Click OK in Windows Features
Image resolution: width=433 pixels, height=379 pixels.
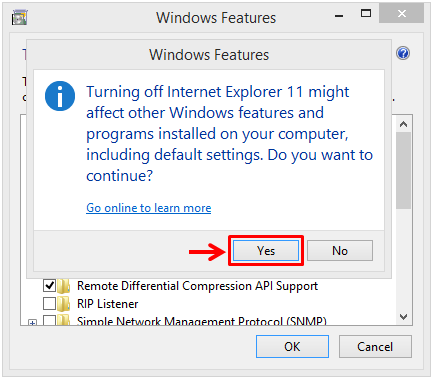[292, 347]
